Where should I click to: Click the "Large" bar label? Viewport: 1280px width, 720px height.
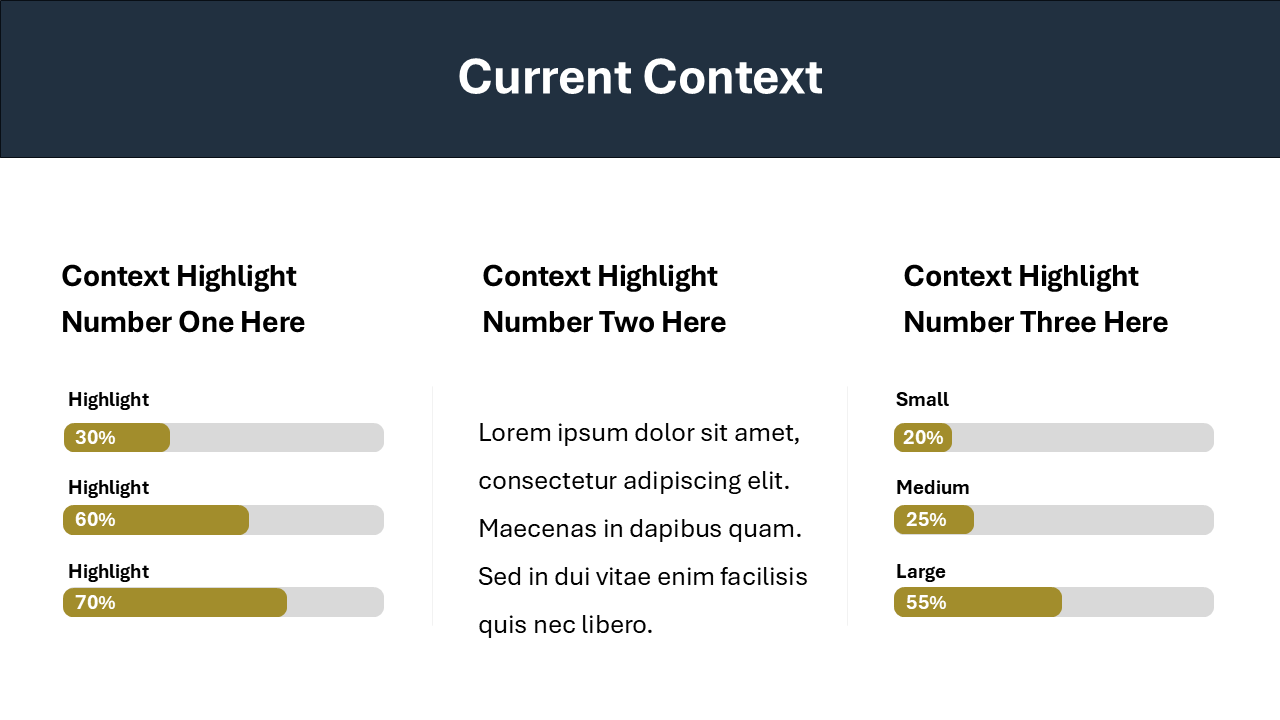point(920,572)
